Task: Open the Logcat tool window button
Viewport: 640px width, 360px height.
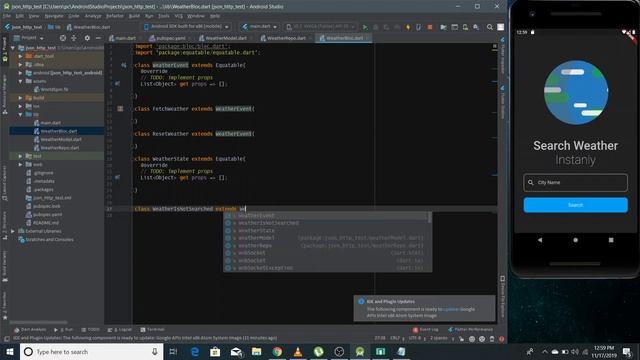Action: (120, 329)
